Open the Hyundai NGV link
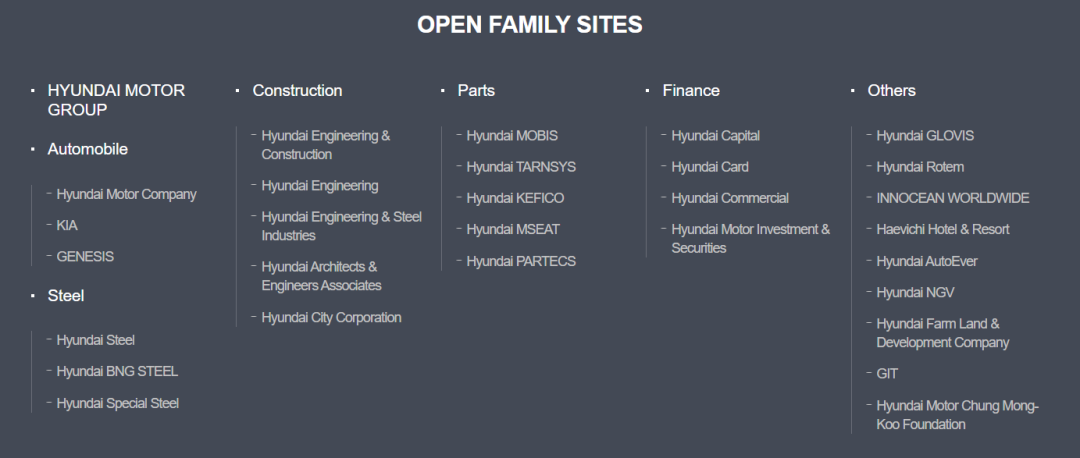1080x458 pixels. click(x=915, y=293)
